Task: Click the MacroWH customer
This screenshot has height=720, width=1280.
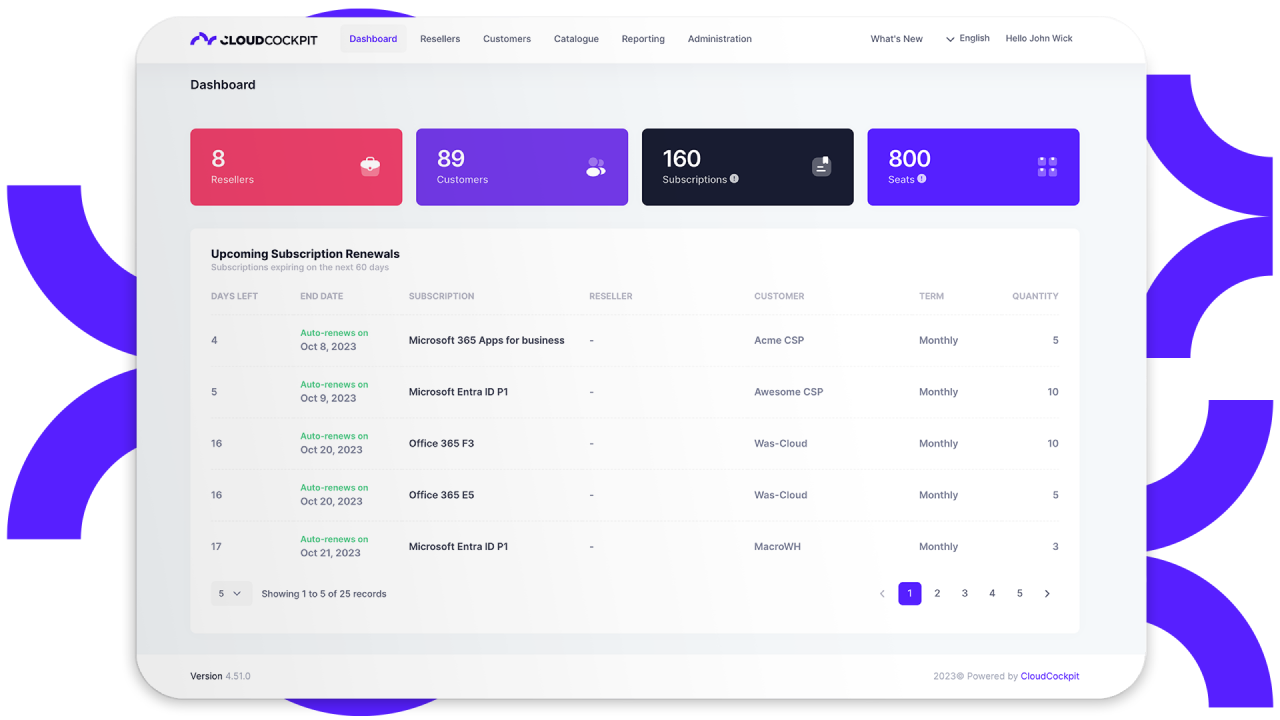Action: tap(777, 547)
